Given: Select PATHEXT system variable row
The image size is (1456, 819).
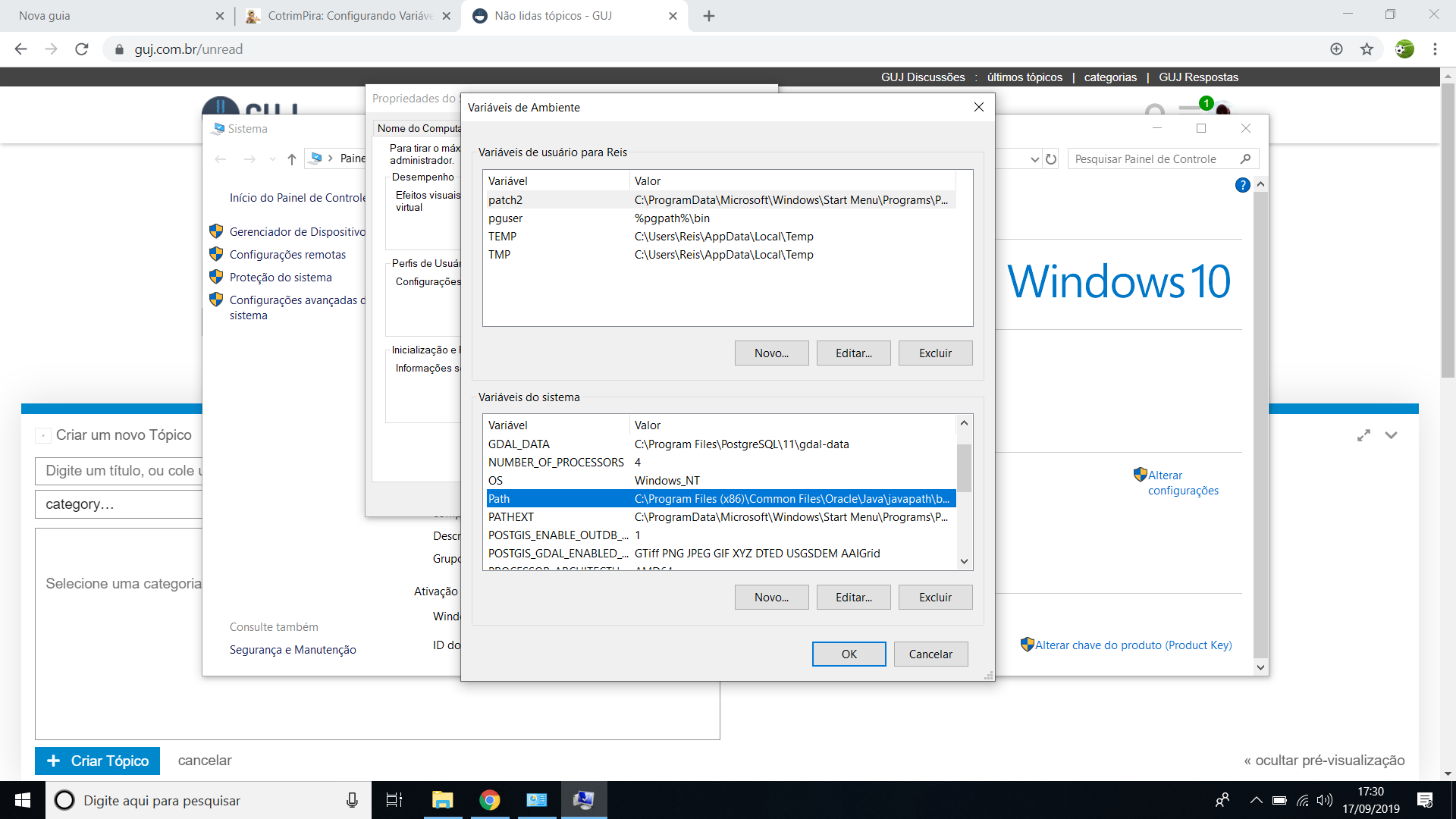Looking at the screenshot, I should 720,517.
